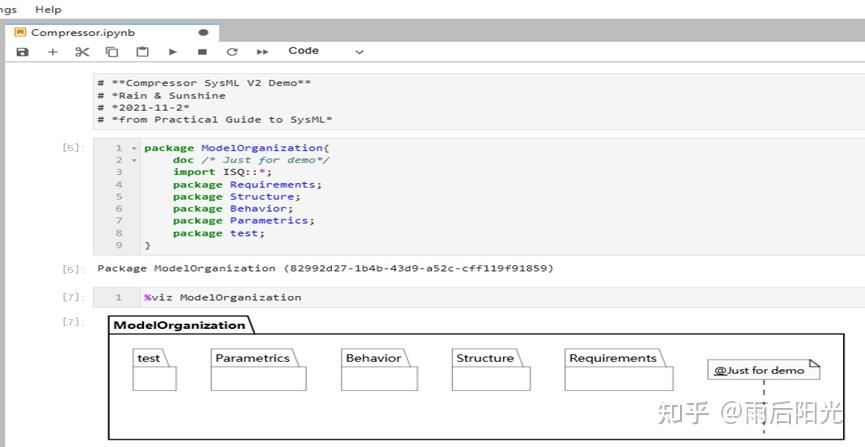The width and height of the screenshot is (865, 447).
Task: Cut the selected cell using the scissors icon
Action: coord(82,52)
